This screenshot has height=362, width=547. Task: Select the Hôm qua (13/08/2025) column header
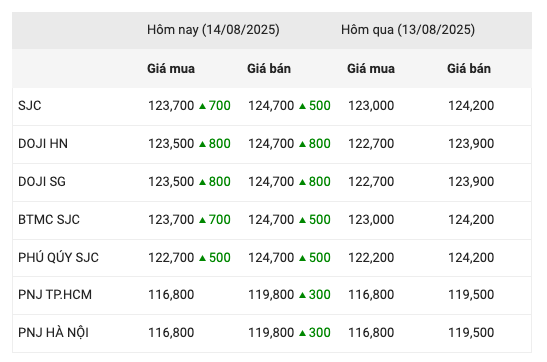[x=408, y=30]
